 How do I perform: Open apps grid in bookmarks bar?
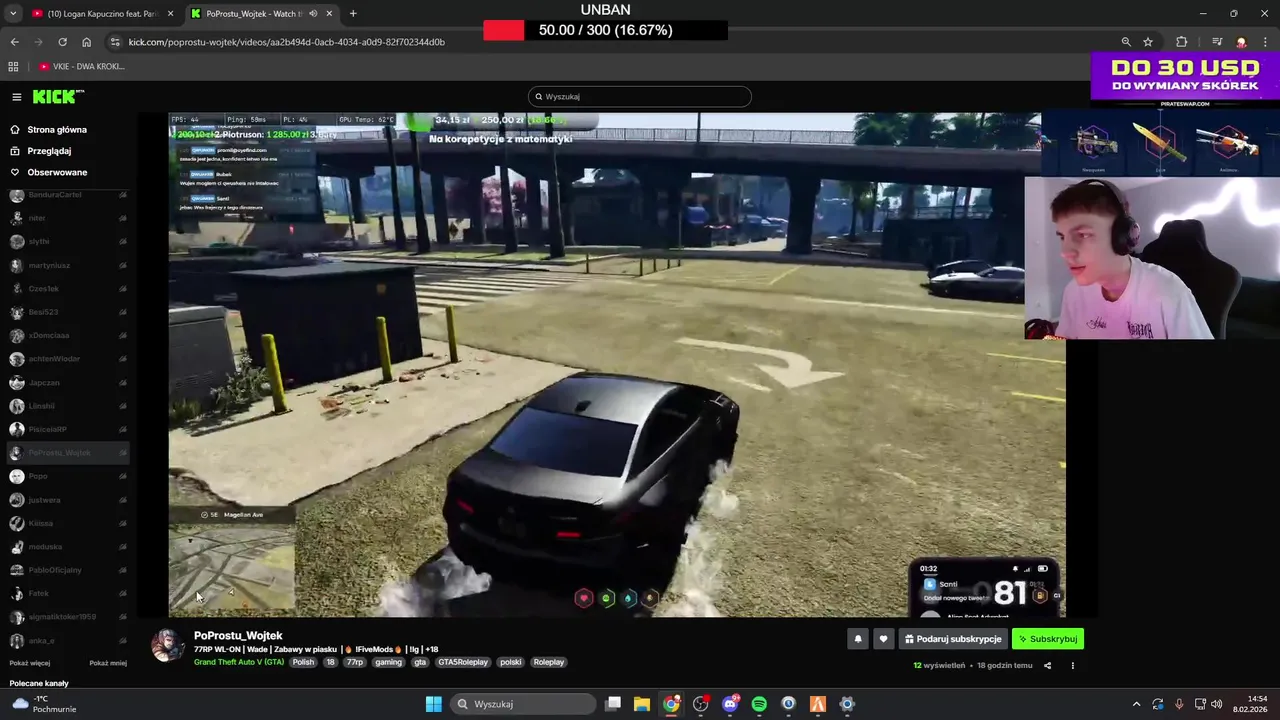(x=13, y=66)
